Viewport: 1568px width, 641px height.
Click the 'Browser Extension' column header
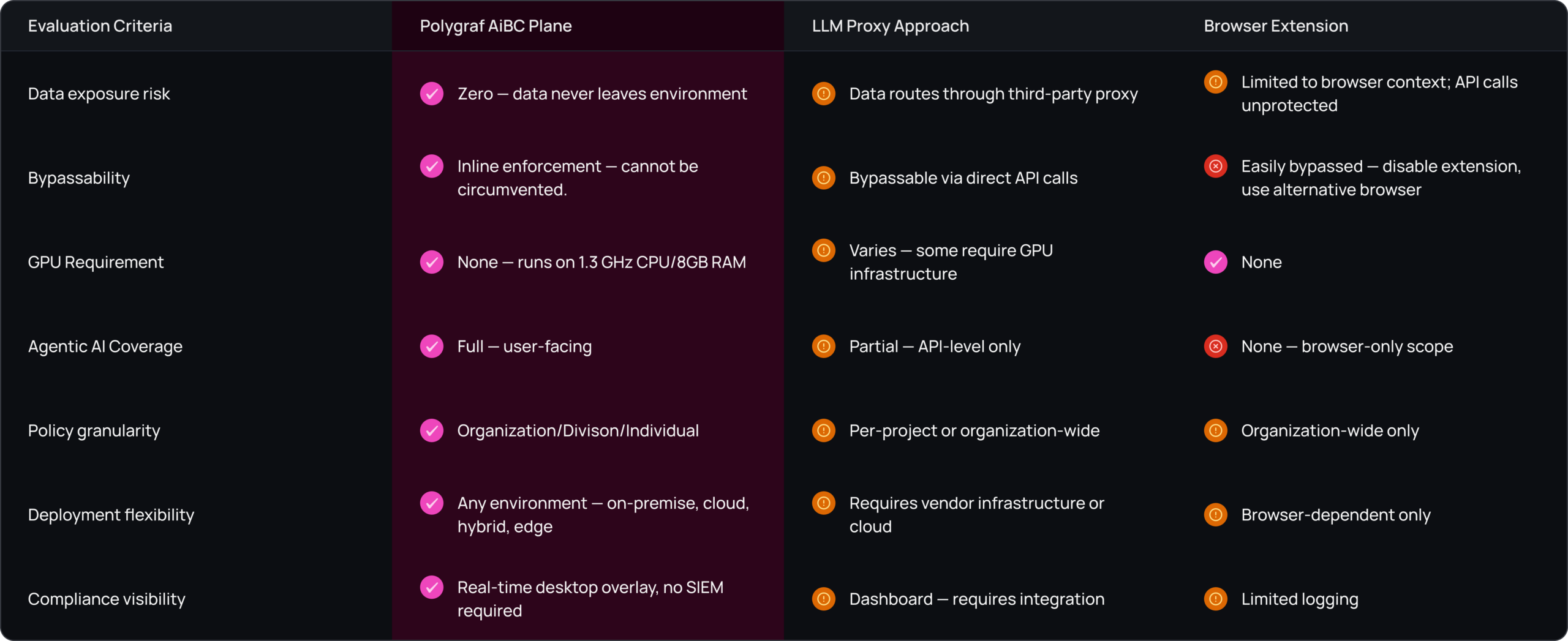pyautogui.click(x=1276, y=26)
